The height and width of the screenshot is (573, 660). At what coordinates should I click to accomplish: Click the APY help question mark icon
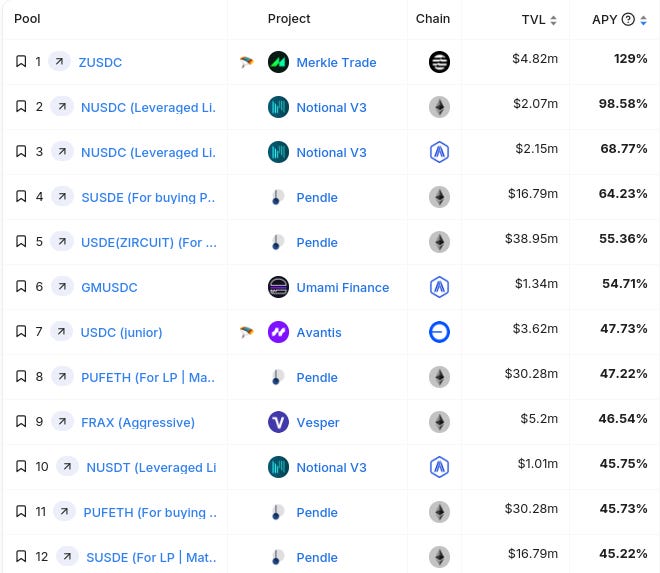click(x=628, y=19)
